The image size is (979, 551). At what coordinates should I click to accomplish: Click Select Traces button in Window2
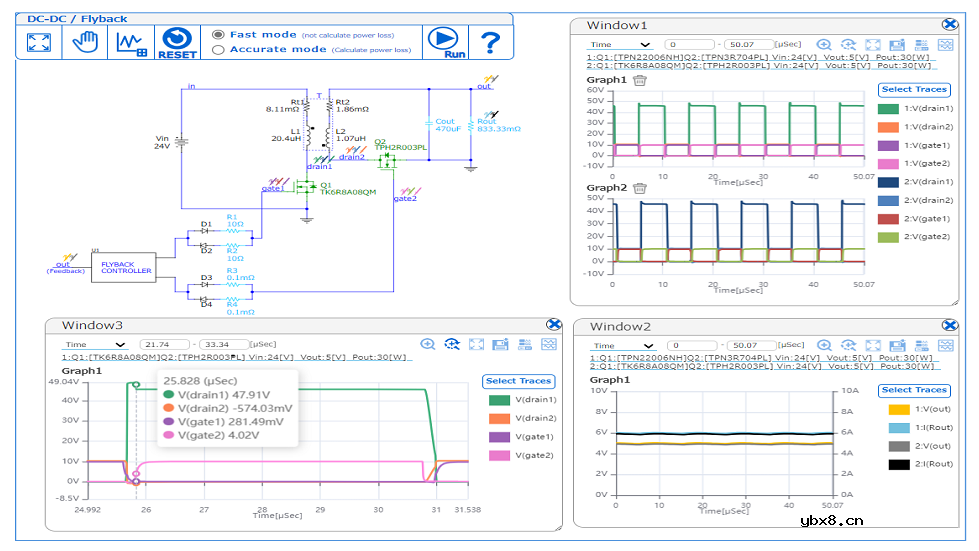[x=914, y=390]
